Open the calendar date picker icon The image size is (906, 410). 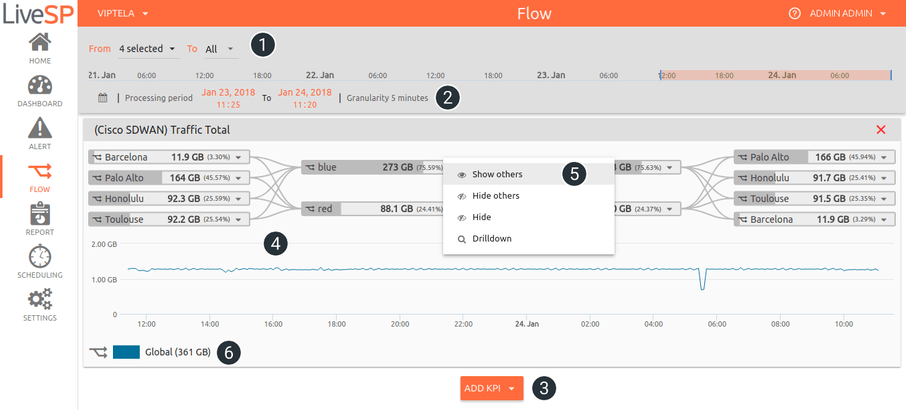click(x=103, y=98)
